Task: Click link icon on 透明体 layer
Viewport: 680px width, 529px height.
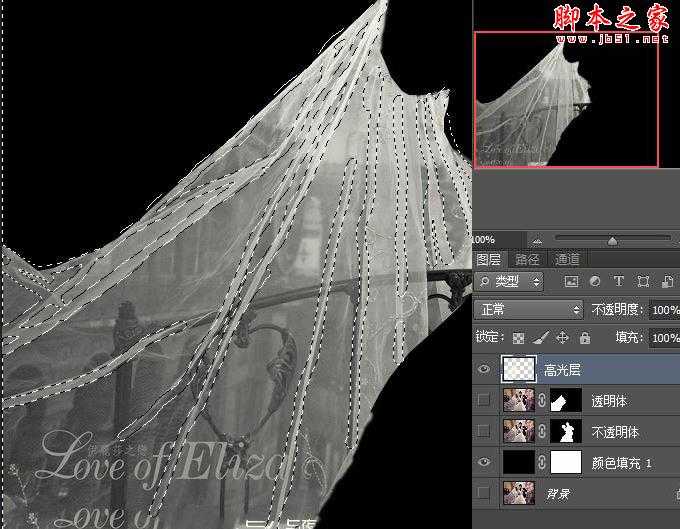Action: [x=542, y=400]
